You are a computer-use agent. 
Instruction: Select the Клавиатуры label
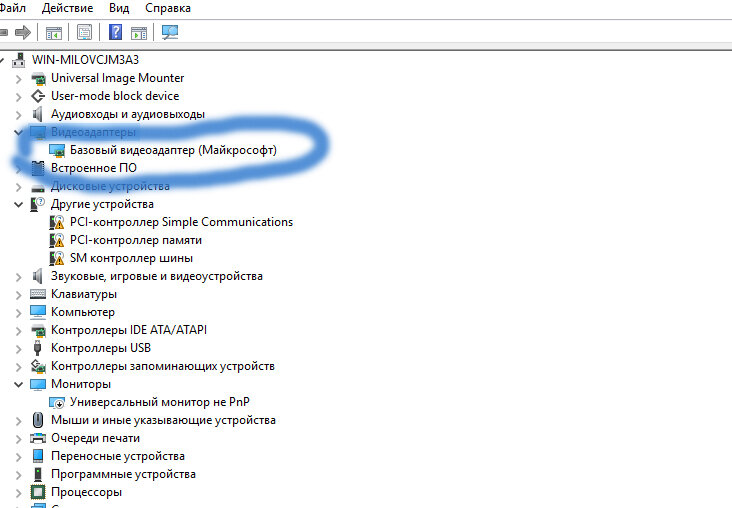coord(84,294)
